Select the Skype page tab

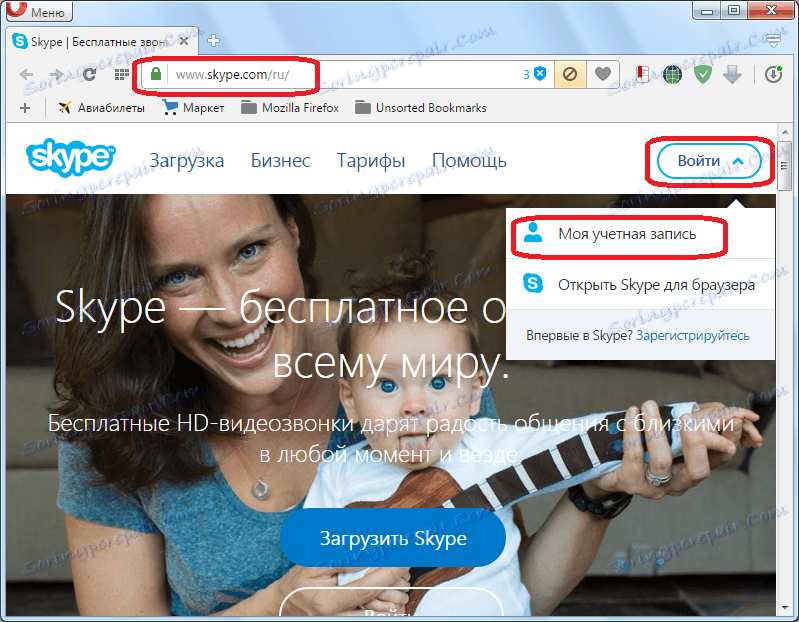point(102,41)
